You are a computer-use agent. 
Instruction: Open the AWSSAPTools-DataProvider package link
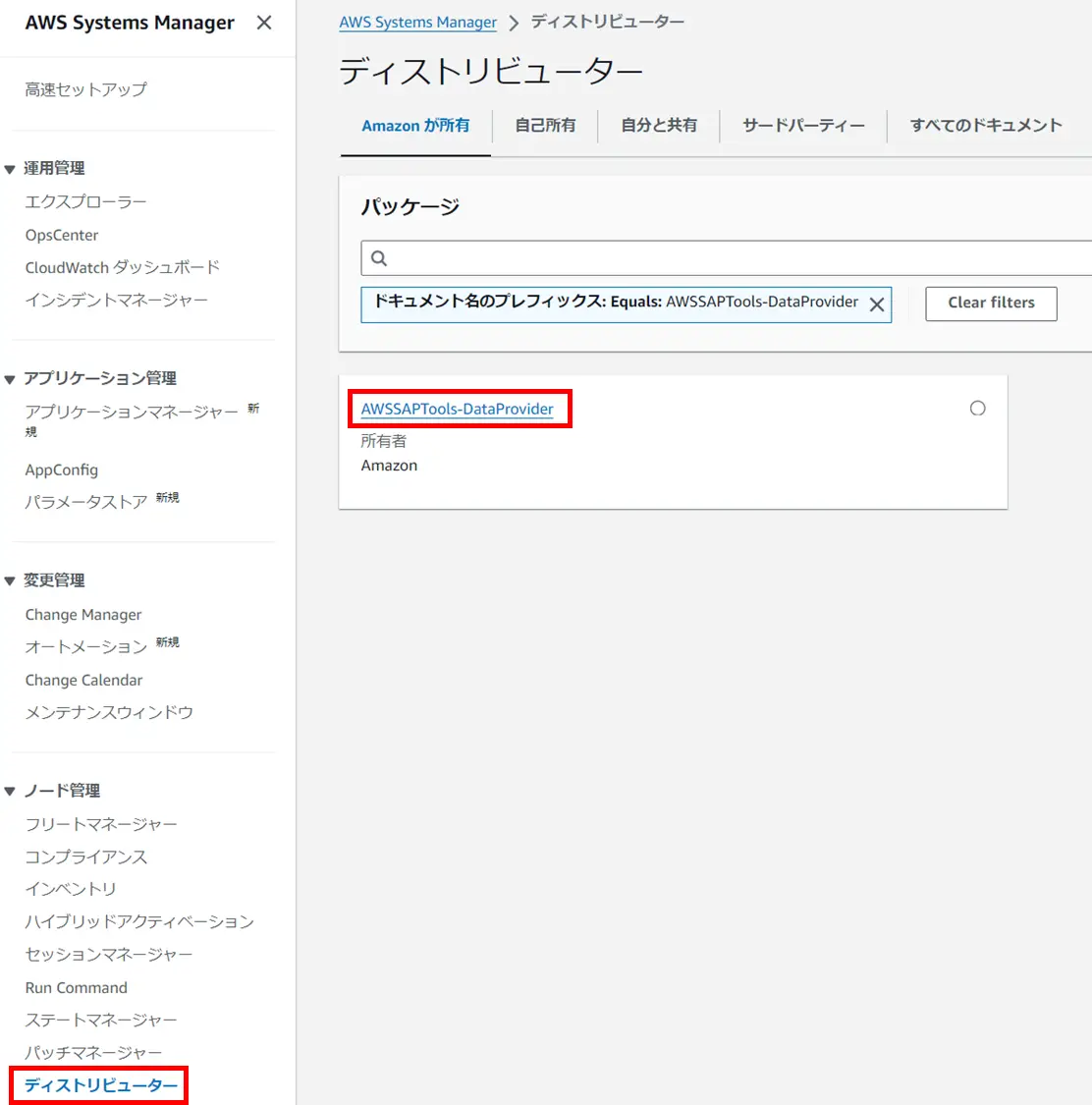[458, 409]
